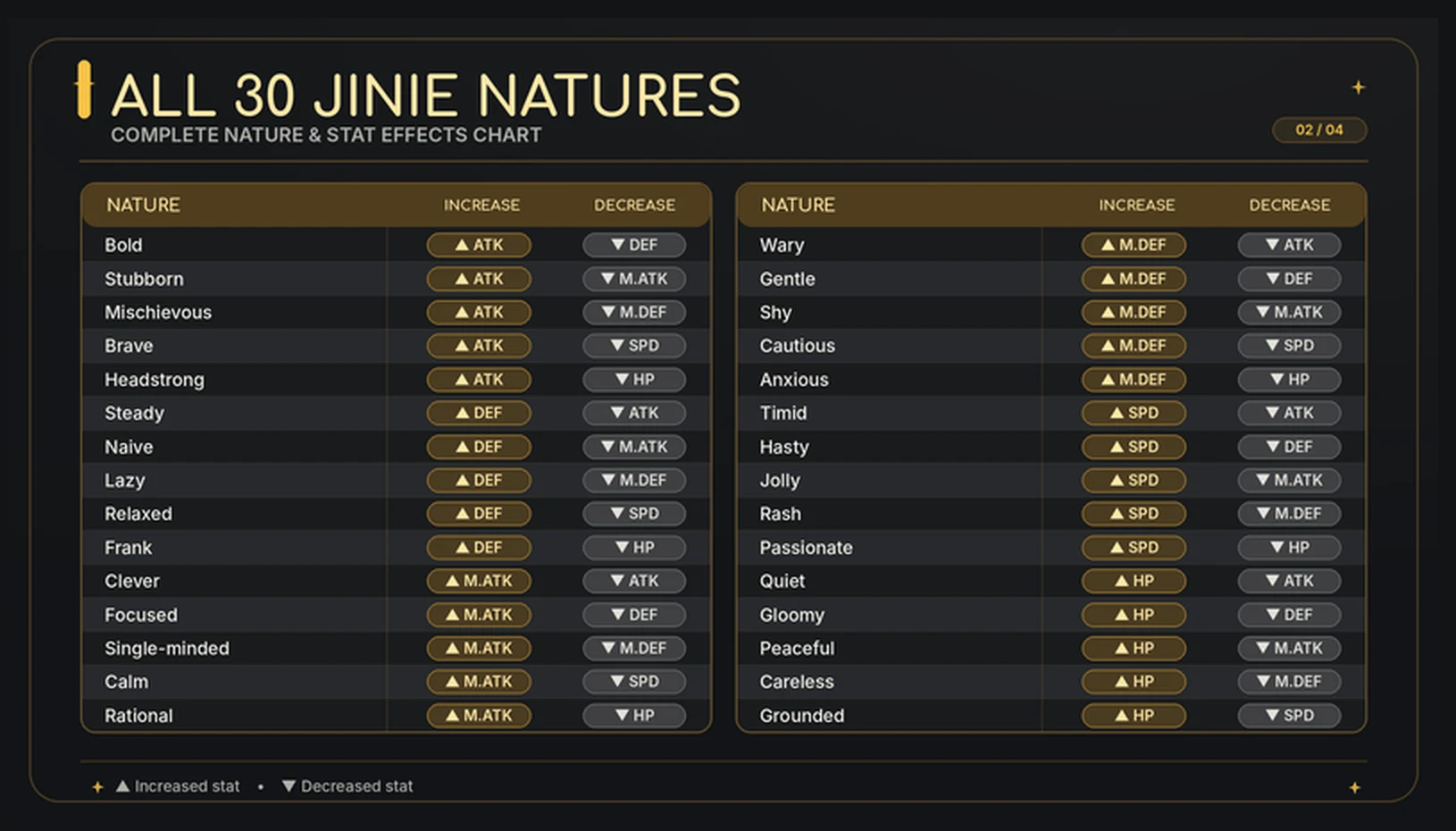Click the ALL 30 JINIE NATURES title
The width and height of the screenshot is (1456, 831).
(426, 95)
